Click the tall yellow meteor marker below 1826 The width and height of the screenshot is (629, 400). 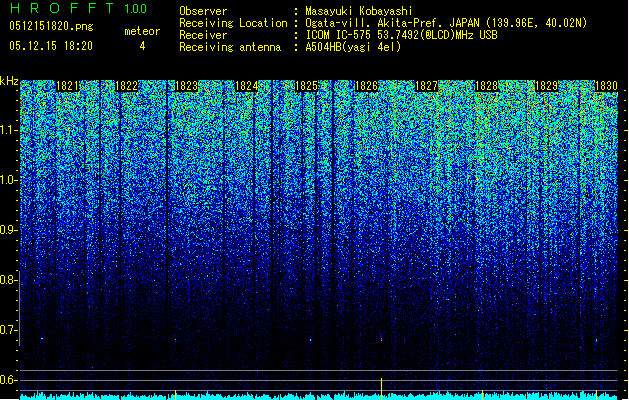[x=381, y=388]
